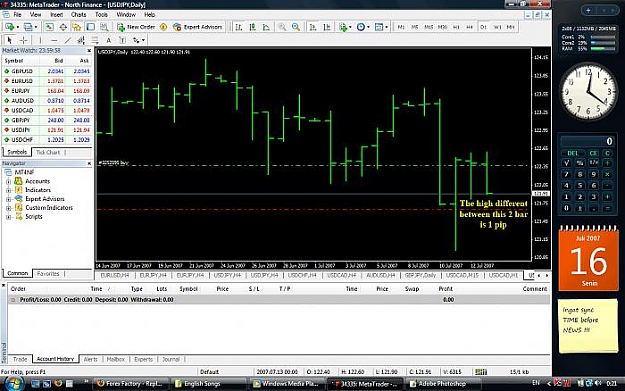Screen dimensions: 625x391
Task: Click calculator gadget 7 key
Action: tap(566, 174)
